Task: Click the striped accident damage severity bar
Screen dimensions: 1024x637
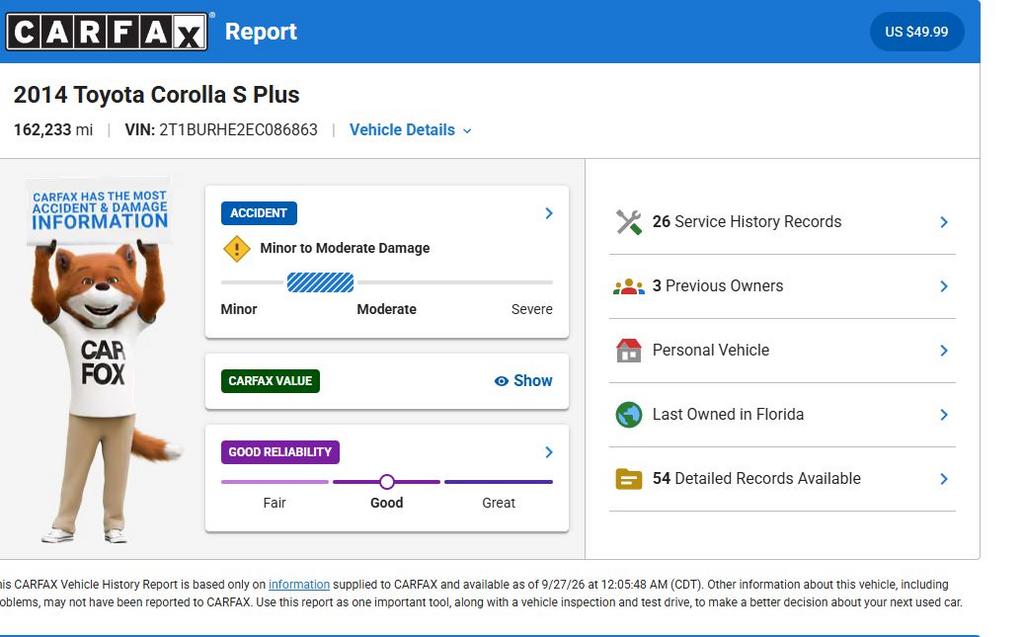Action: click(x=320, y=283)
